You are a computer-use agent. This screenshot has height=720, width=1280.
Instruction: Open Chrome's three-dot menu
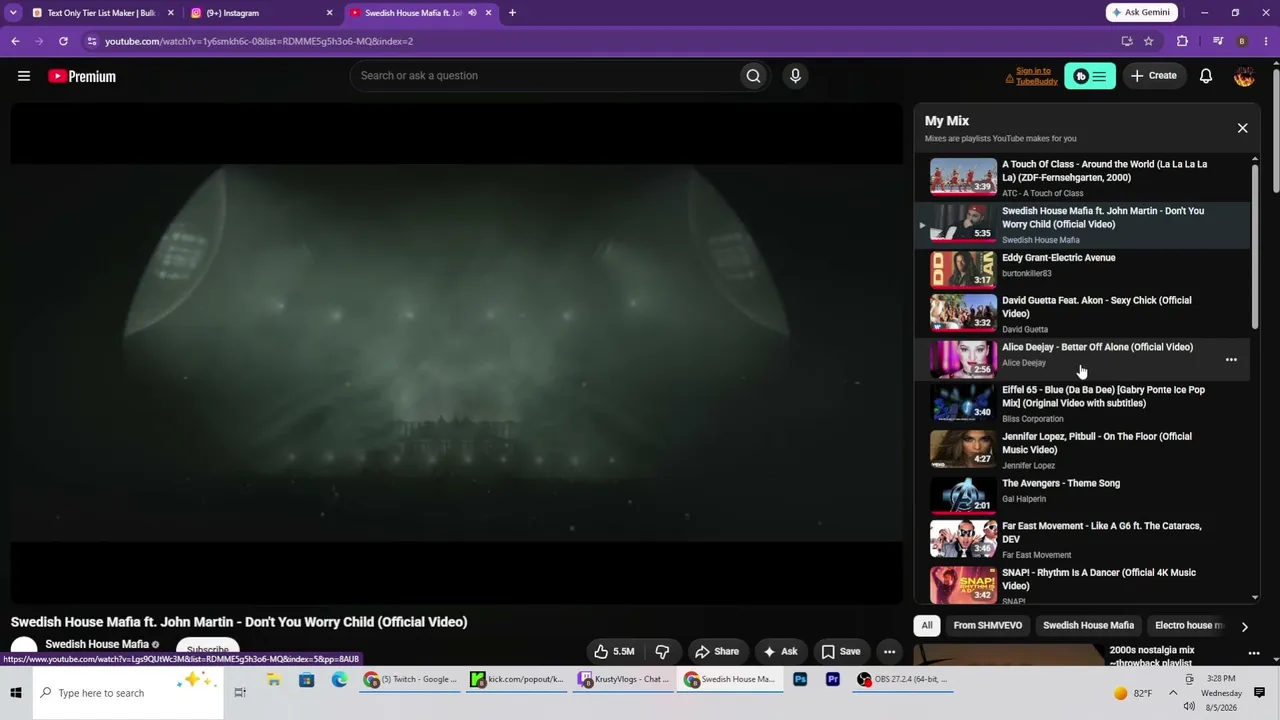[1266, 41]
